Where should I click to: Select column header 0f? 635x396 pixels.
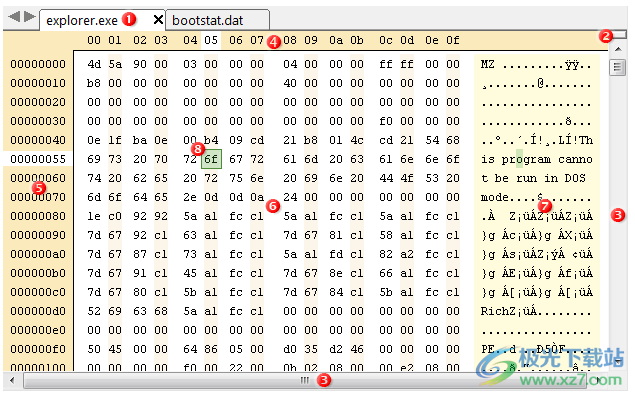[x=453, y=40]
